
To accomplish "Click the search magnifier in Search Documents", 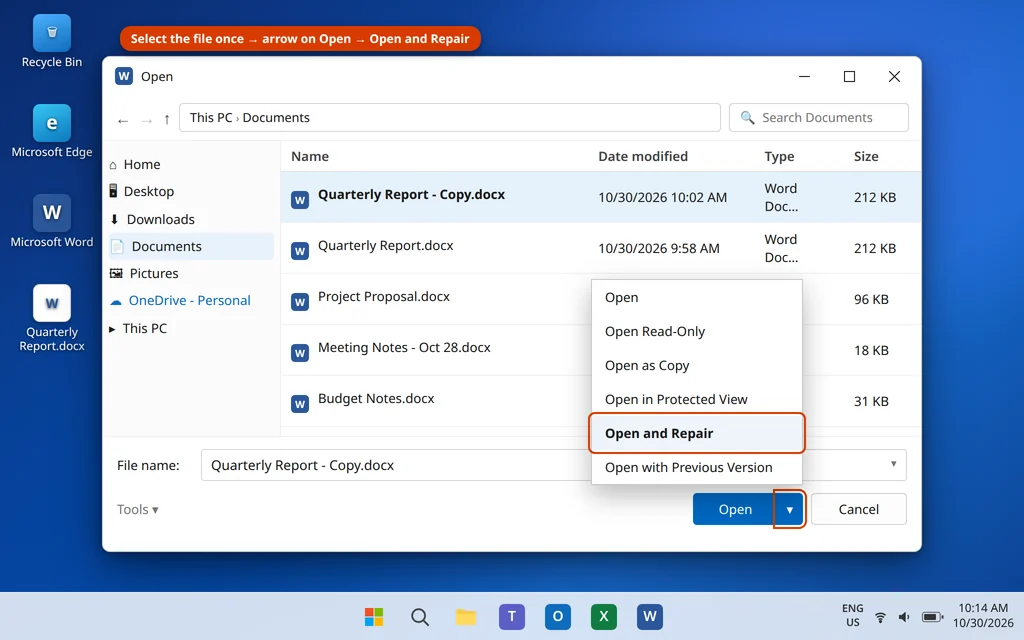I will point(747,118).
